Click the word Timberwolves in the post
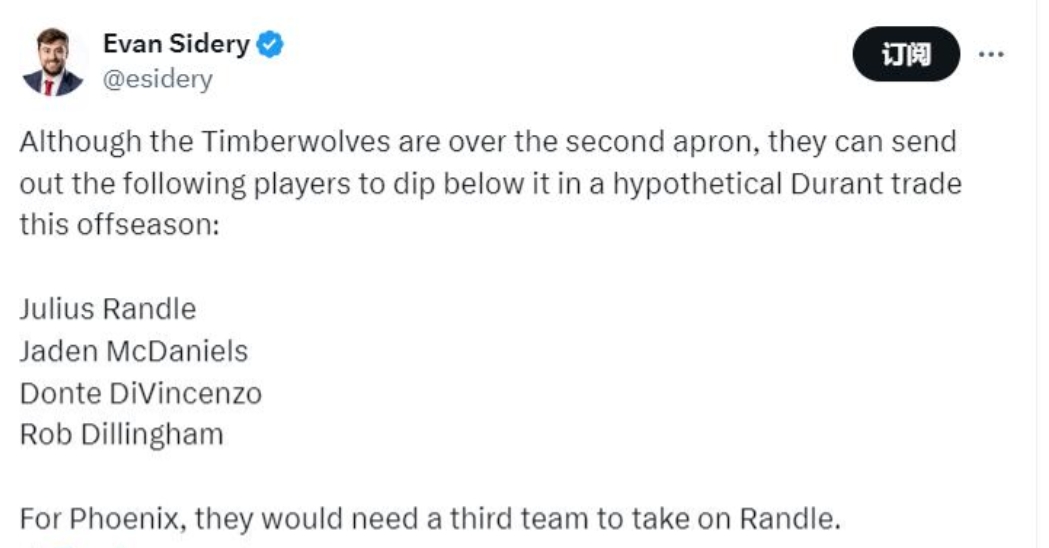This screenshot has width=1049, height=548. 270,142
